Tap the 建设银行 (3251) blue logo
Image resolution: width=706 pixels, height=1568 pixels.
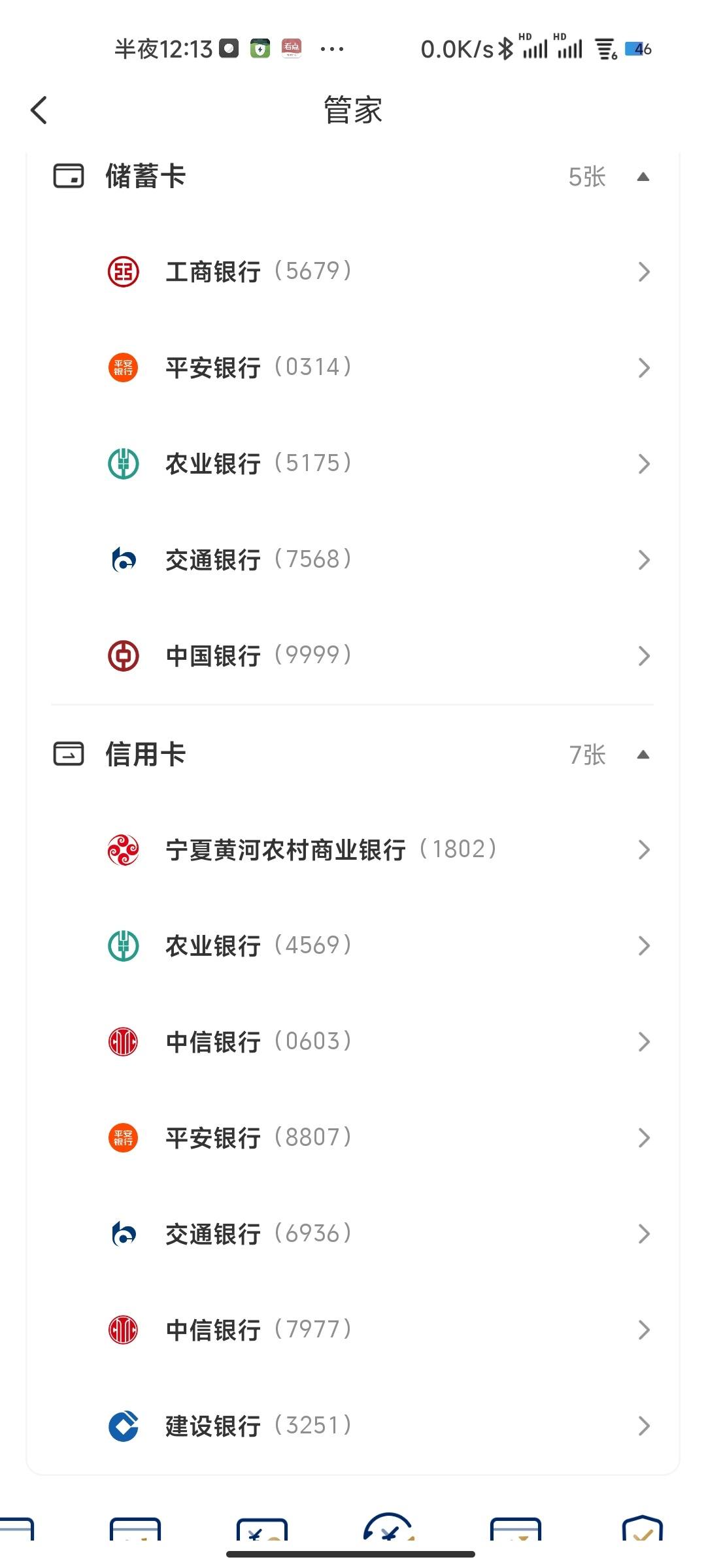(x=123, y=1426)
